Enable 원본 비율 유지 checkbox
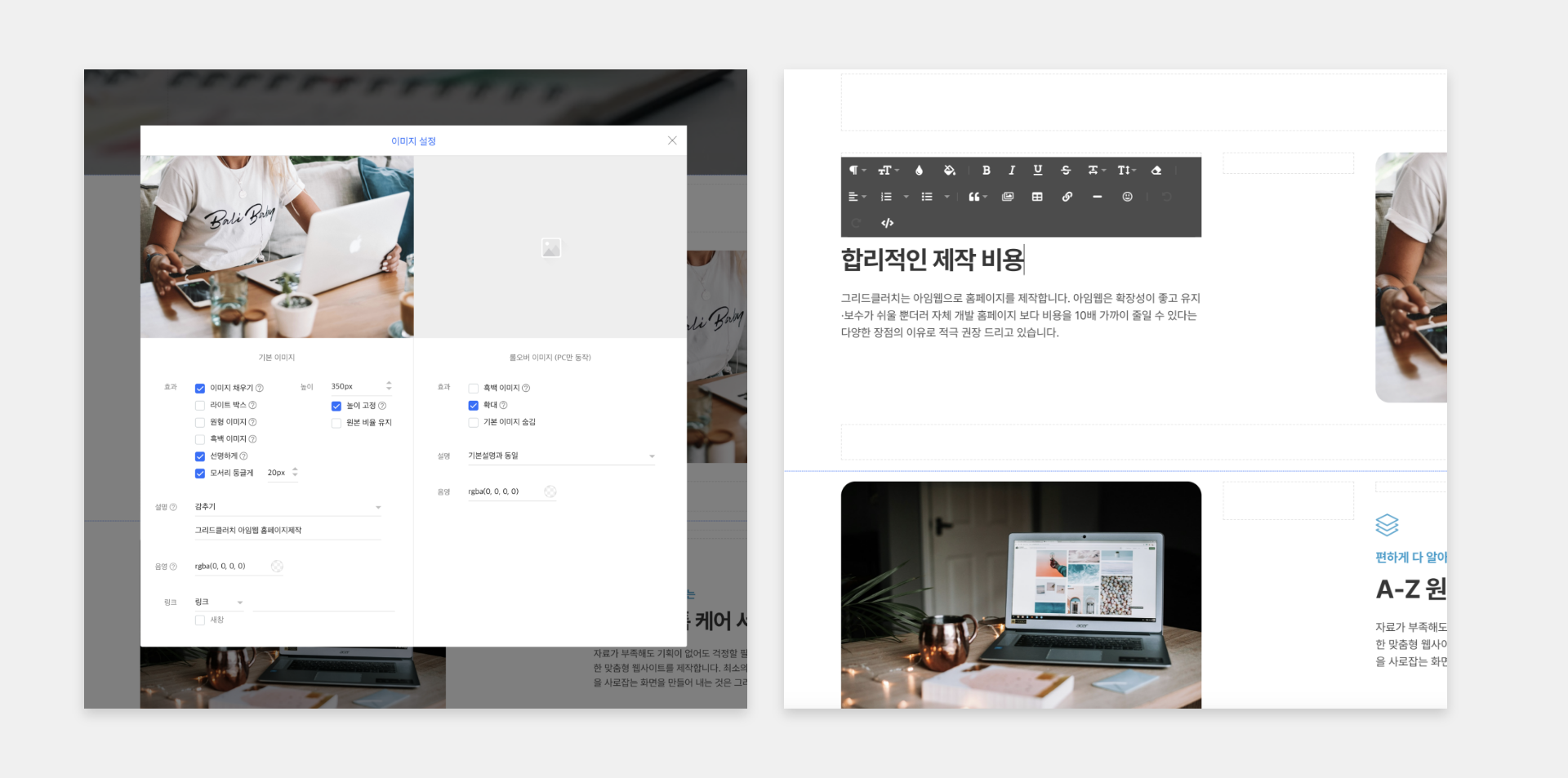Screen dimensions: 1568x778 (336, 423)
